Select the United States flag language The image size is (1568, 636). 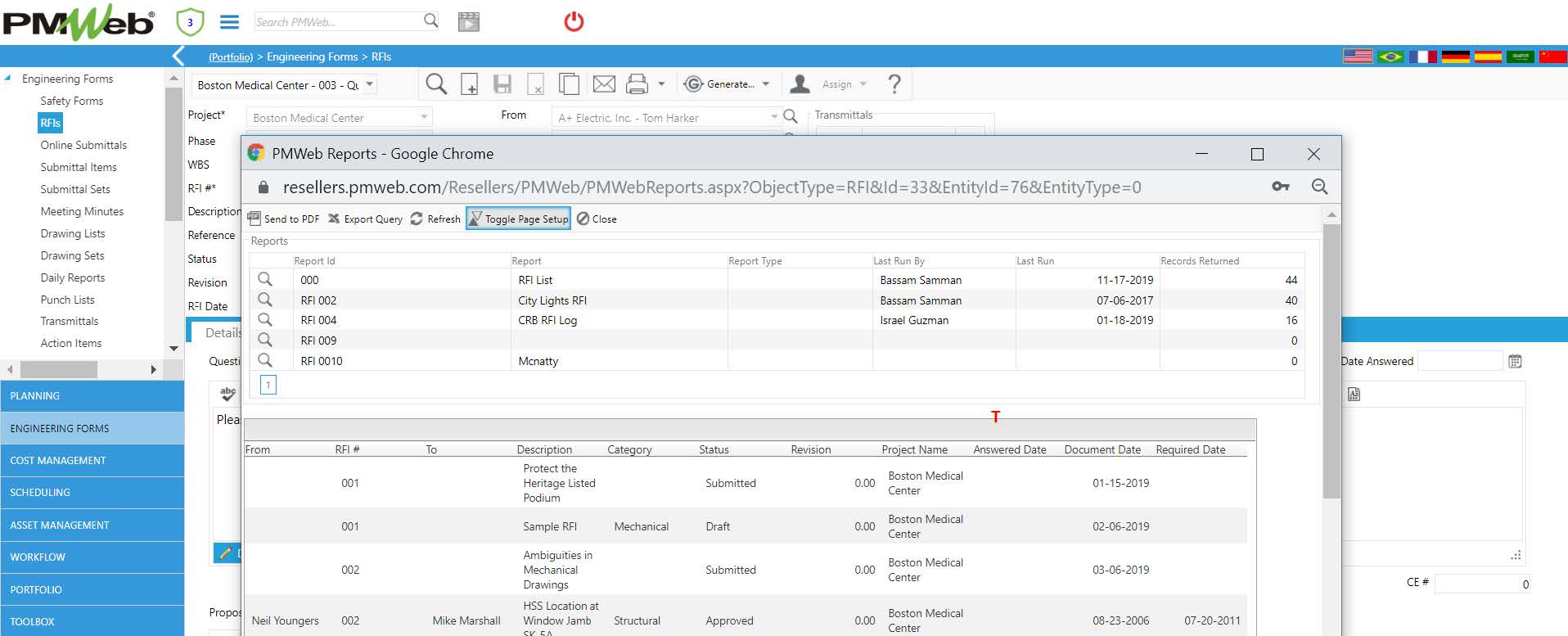click(x=1358, y=56)
